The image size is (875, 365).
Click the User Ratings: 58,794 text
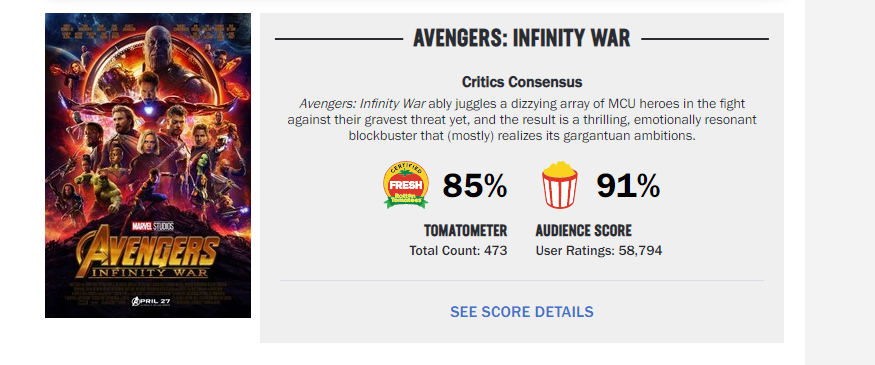[x=599, y=251]
